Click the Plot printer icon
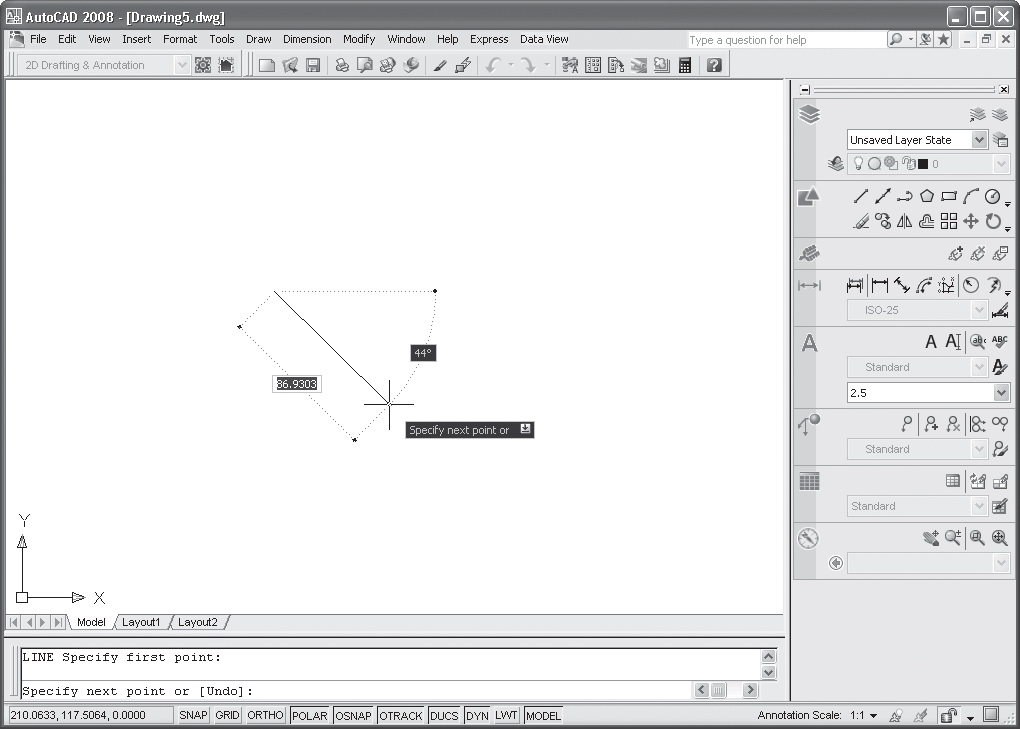Screen dimensions: 1020x729 (342, 65)
